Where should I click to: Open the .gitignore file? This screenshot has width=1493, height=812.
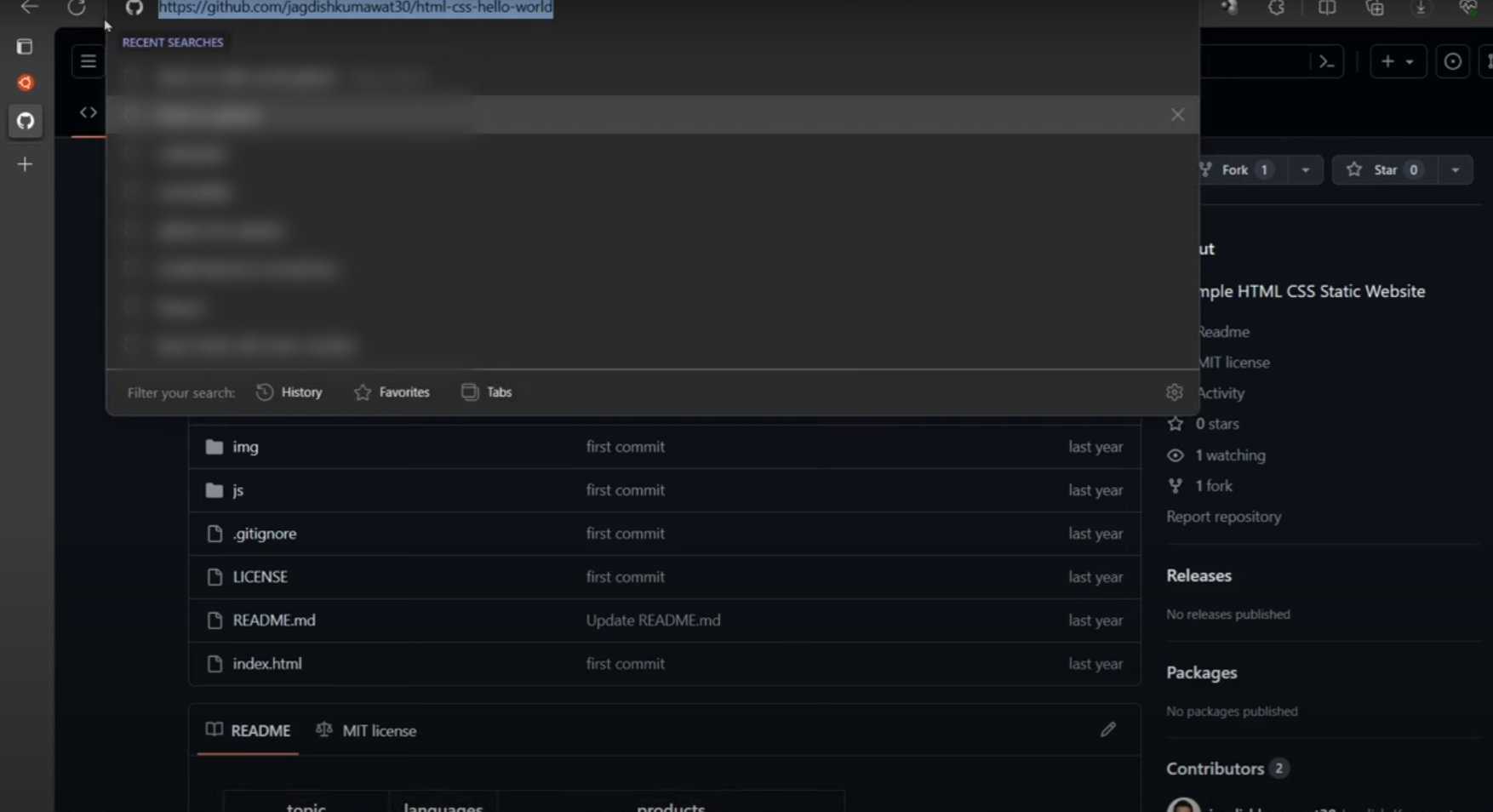[x=265, y=534]
